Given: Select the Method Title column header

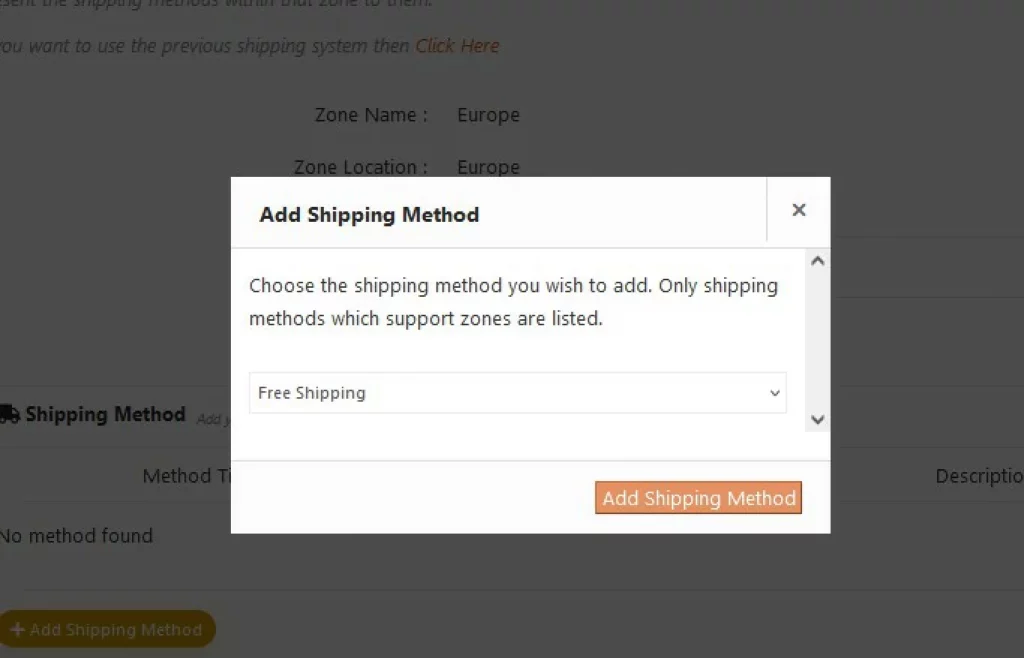Looking at the screenshot, I should click(x=187, y=476).
